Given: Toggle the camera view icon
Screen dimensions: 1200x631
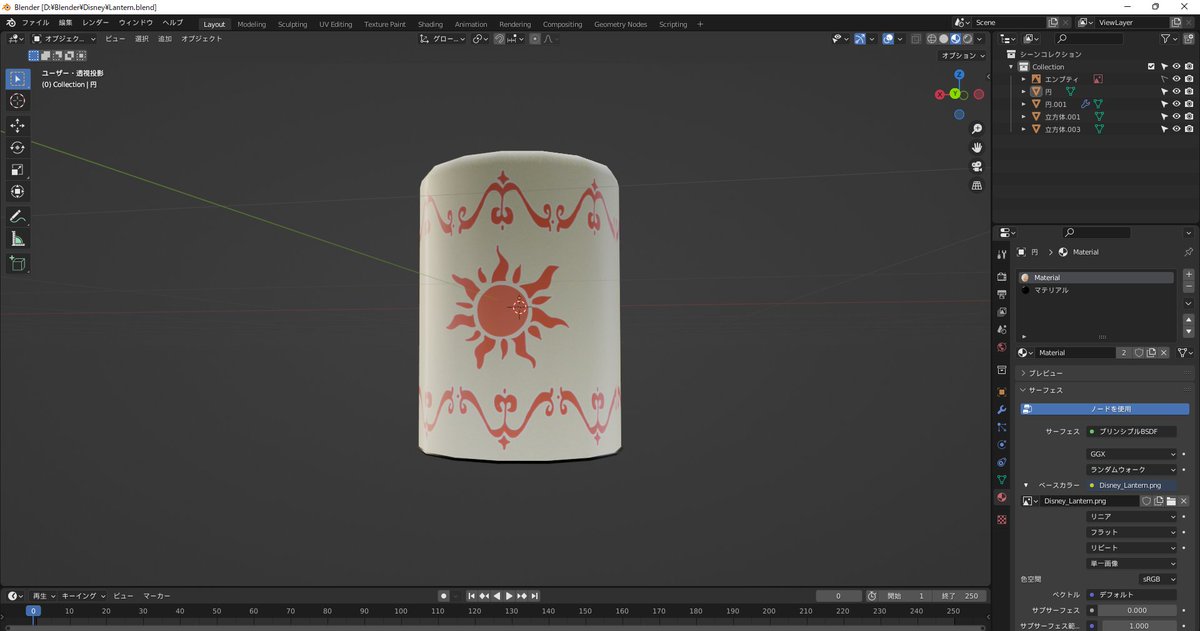Looking at the screenshot, I should pos(977,167).
